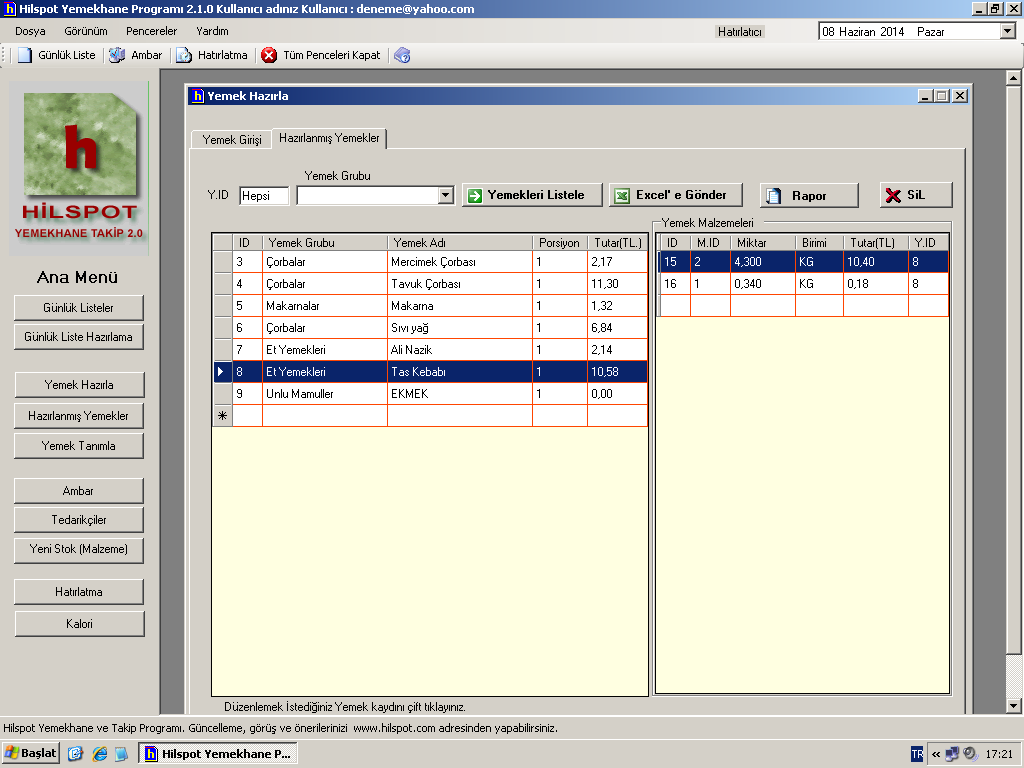The width and height of the screenshot is (1024, 768).
Task: Select the Tavuk Çorbası row
Action: pyautogui.click(x=430, y=284)
